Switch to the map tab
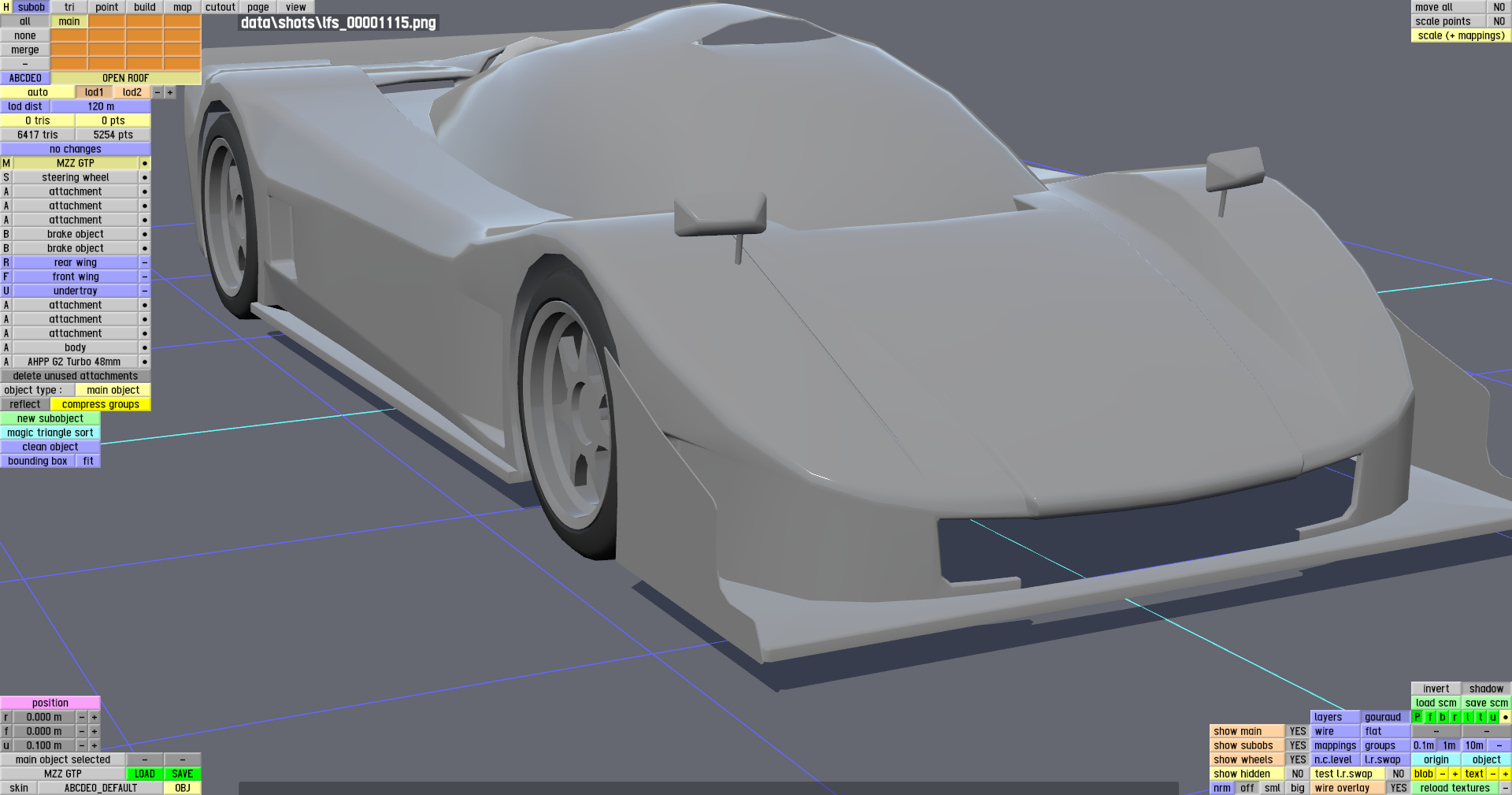The height and width of the screenshot is (795, 1512). point(183,7)
